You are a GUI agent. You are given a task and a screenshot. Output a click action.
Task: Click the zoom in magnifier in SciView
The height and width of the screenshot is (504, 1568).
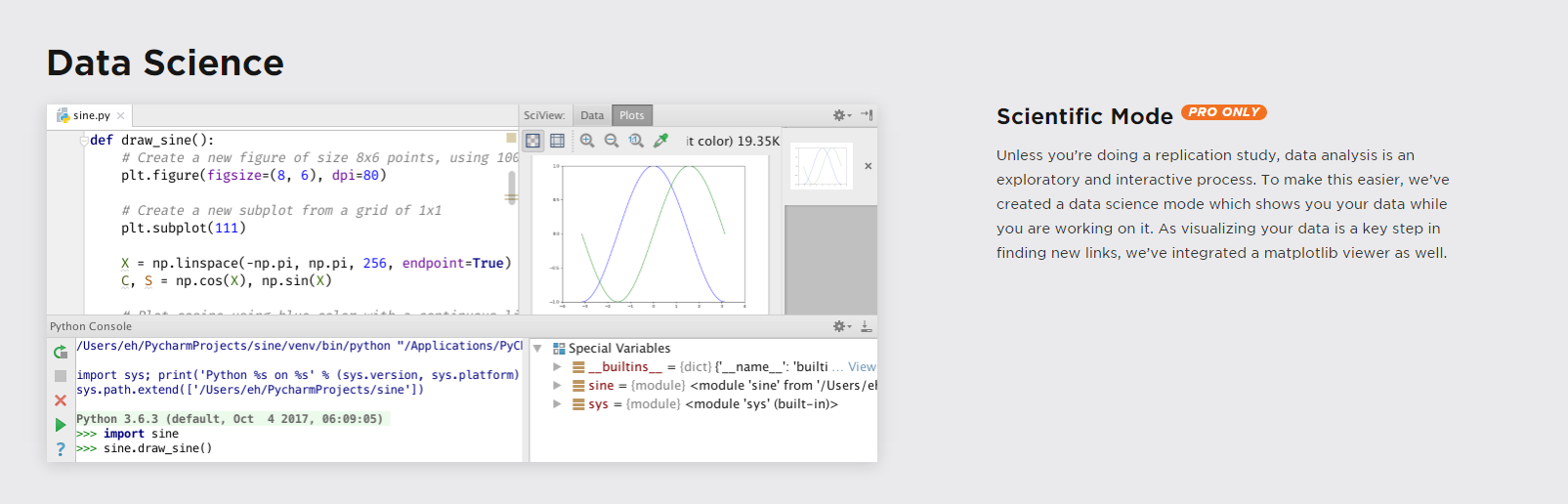pos(587,141)
